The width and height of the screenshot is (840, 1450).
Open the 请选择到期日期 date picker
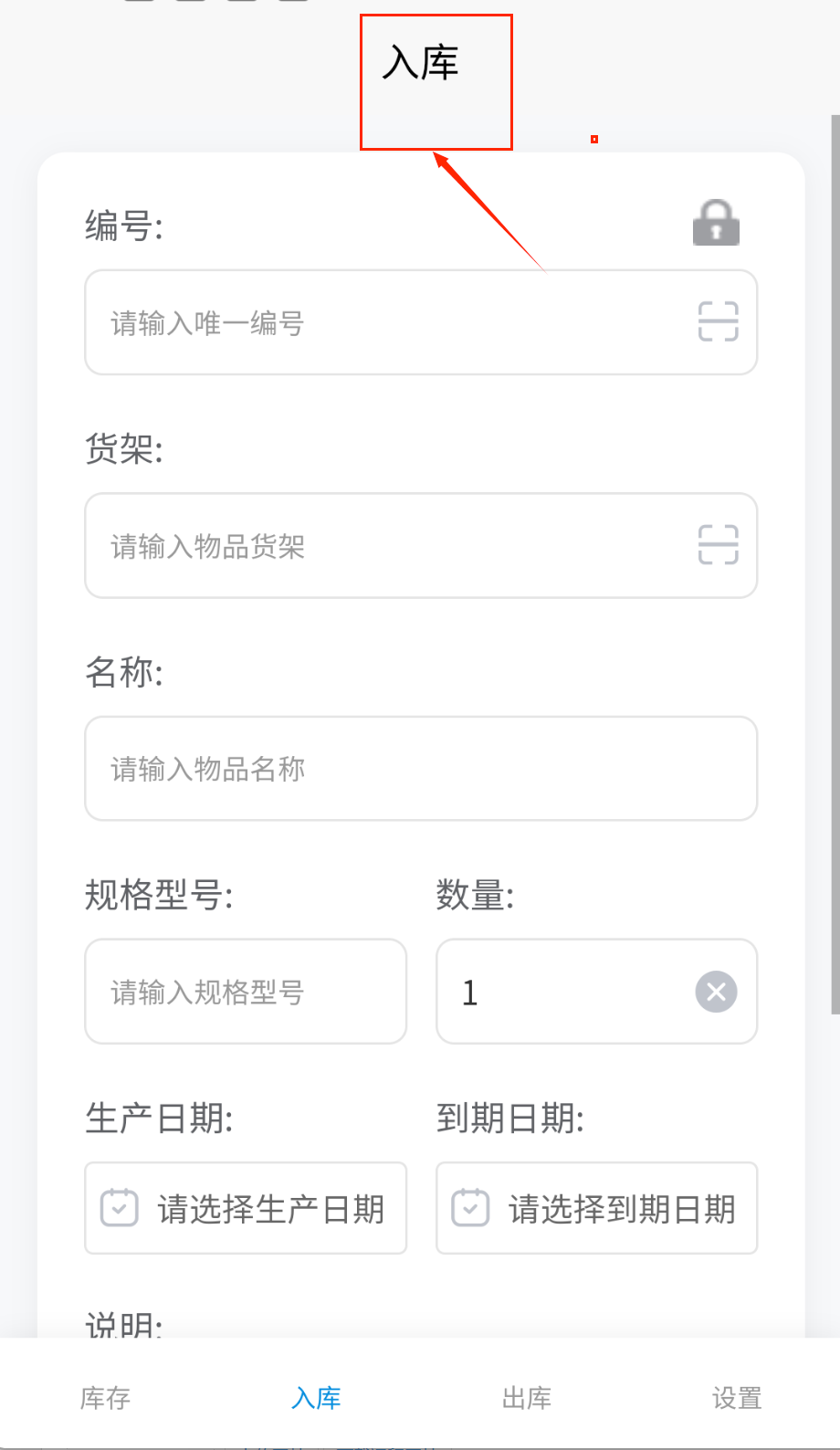622,1209
